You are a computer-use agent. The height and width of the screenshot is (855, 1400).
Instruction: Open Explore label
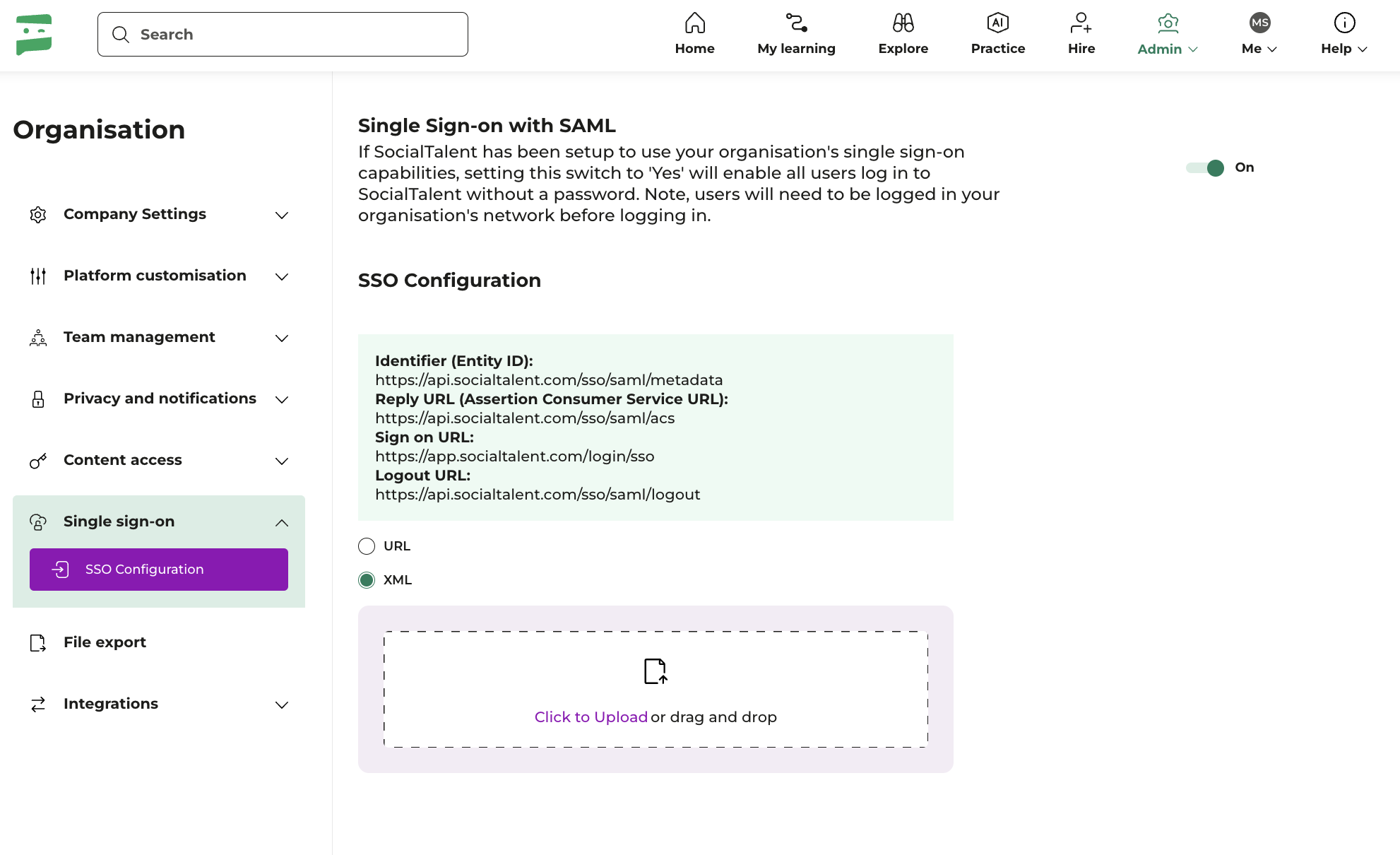[903, 49]
